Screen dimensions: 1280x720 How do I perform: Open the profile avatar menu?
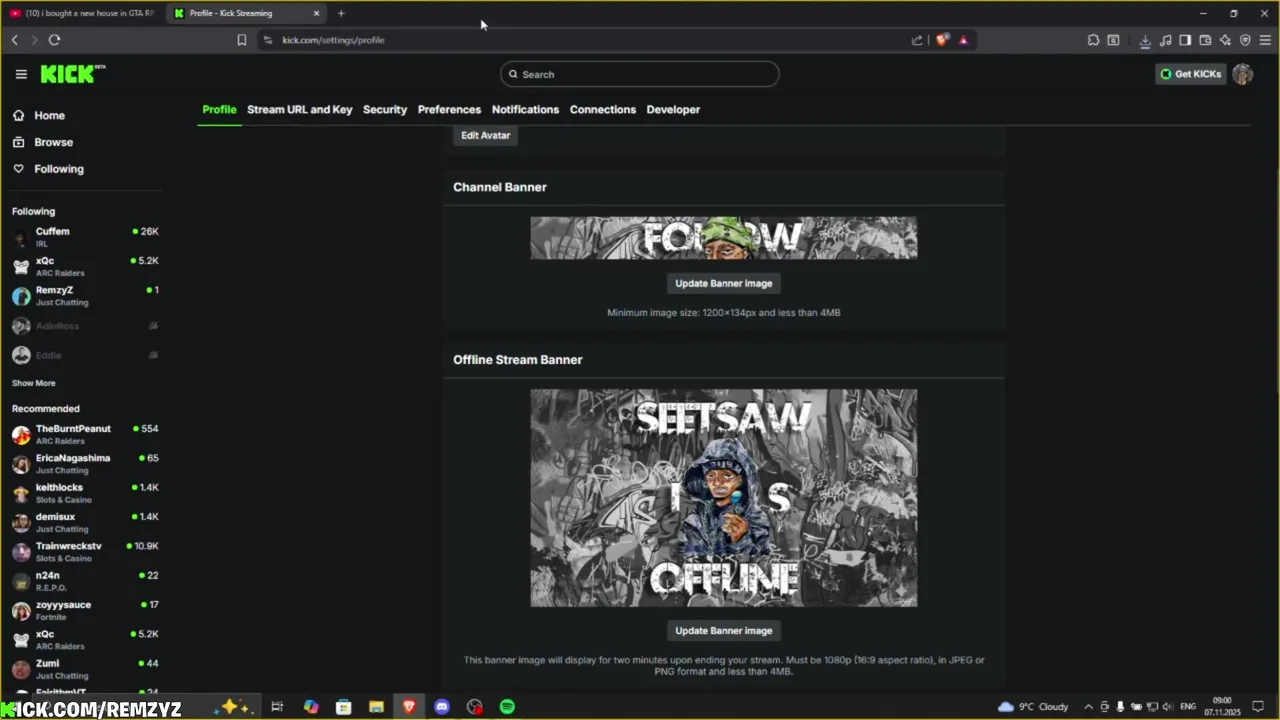[x=1242, y=74]
